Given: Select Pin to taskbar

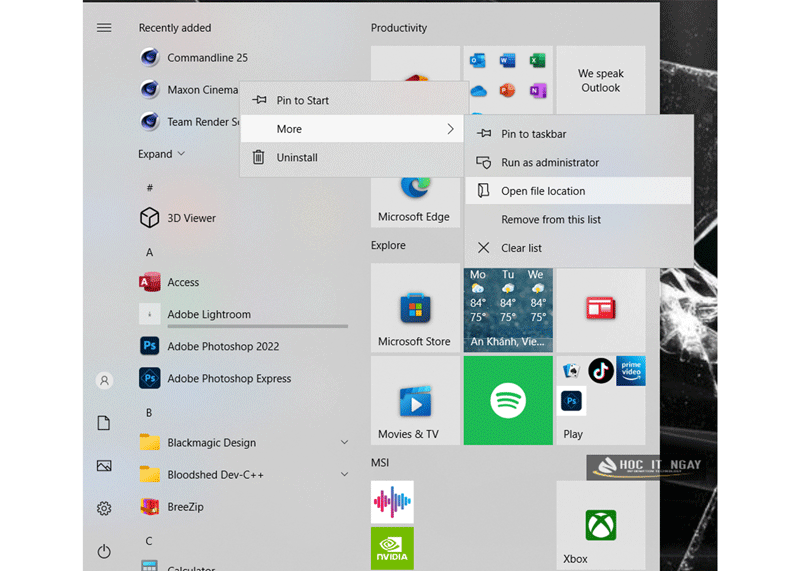Looking at the screenshot, I should click(x=579, y=134).
